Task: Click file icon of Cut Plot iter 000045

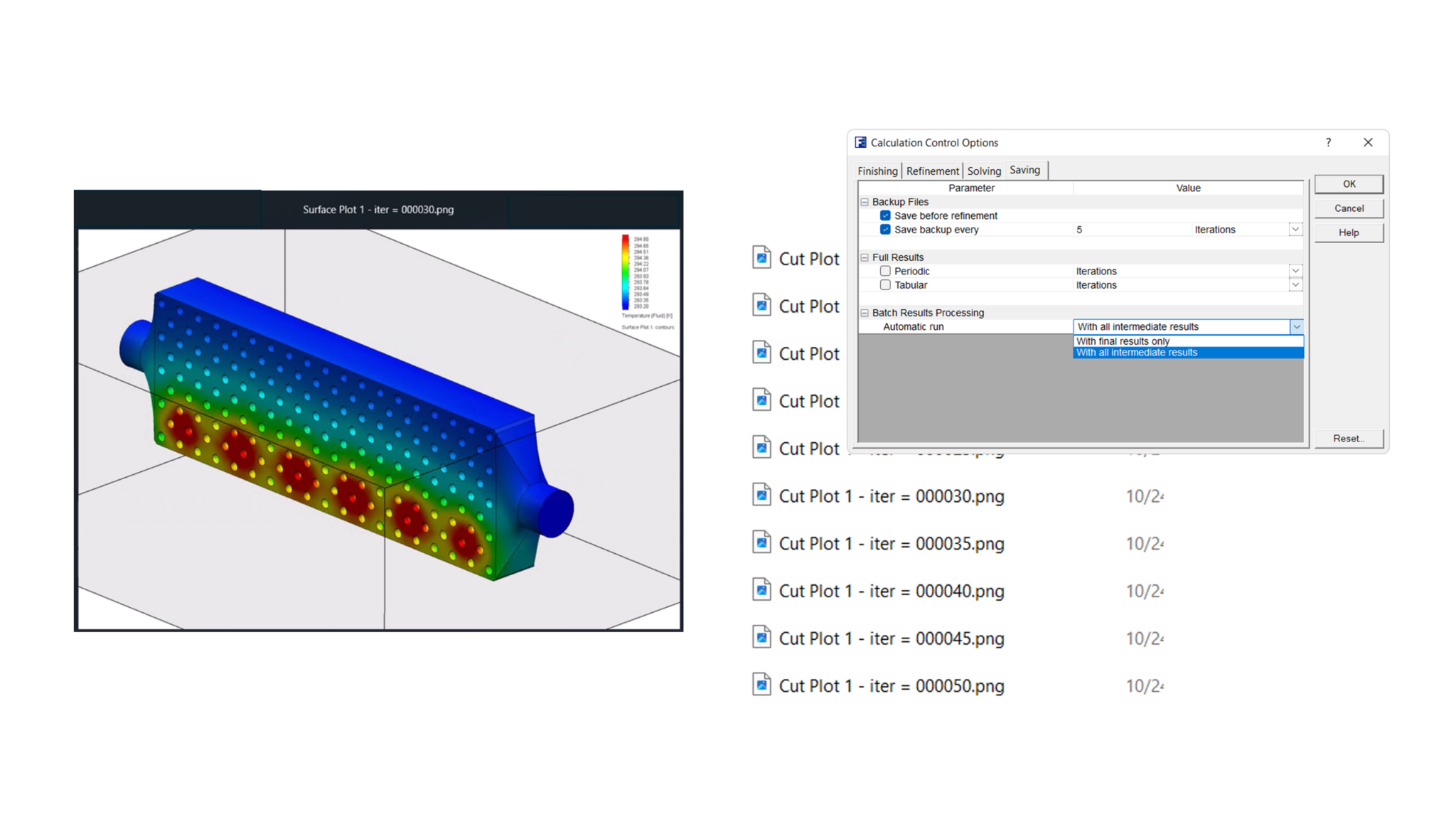Action: point(761,638)
